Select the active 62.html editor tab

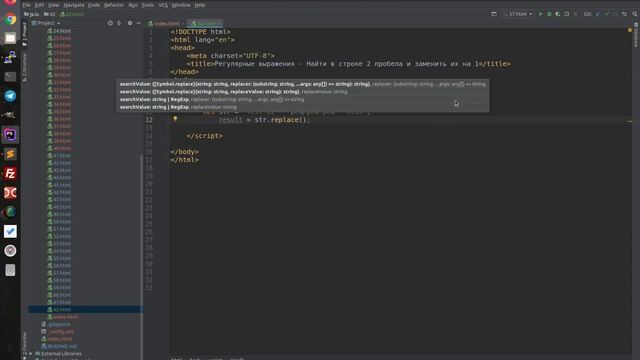pos(206,23)
